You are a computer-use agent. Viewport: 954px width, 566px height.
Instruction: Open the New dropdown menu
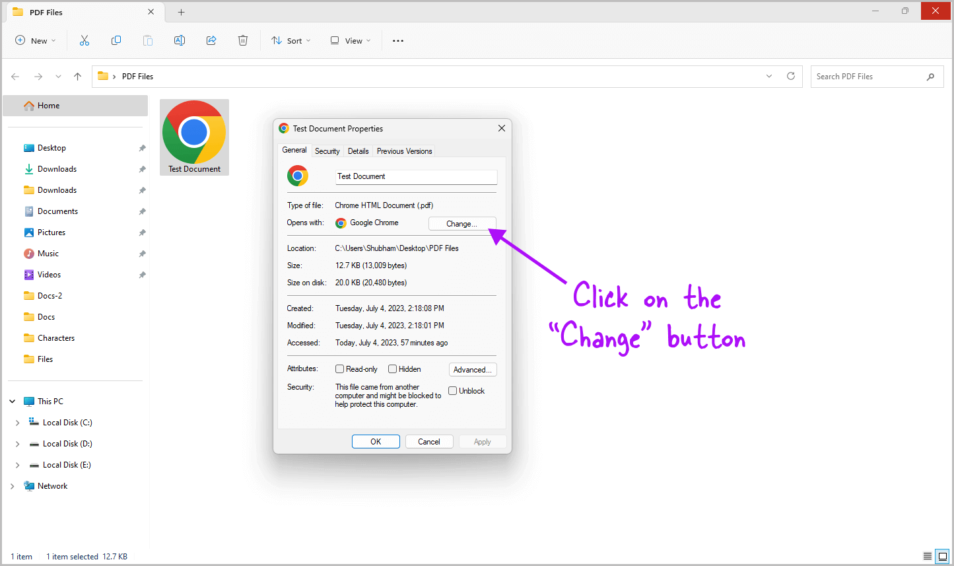click(x=35, y=41)
